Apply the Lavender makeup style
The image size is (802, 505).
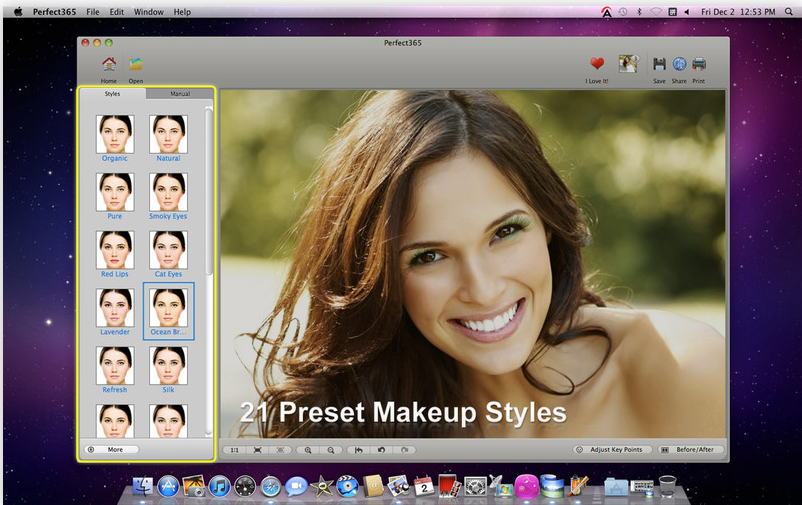pyautogui.click(x=115, y=312)
